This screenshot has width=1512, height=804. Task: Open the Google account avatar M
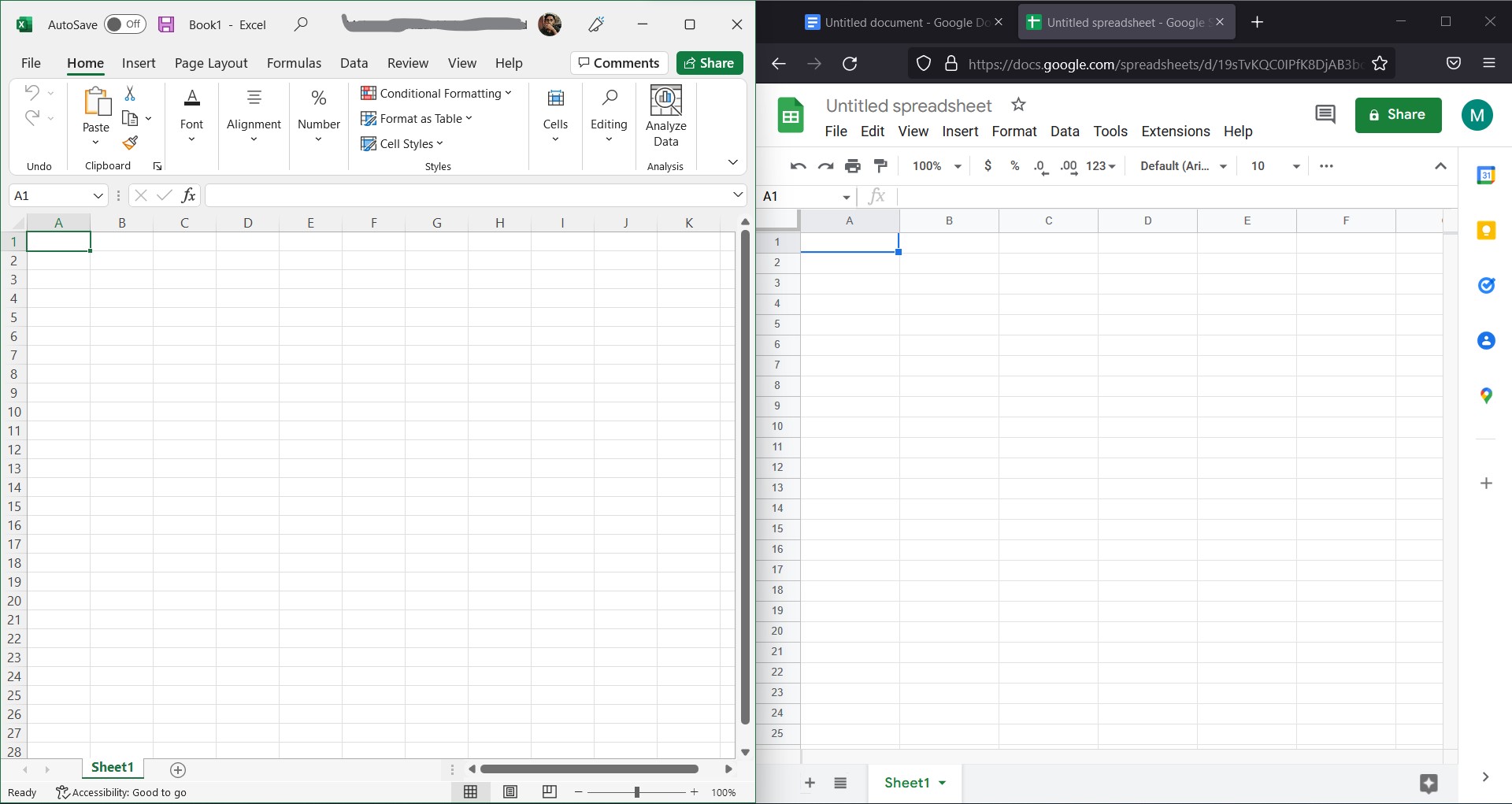(1477, 115)
